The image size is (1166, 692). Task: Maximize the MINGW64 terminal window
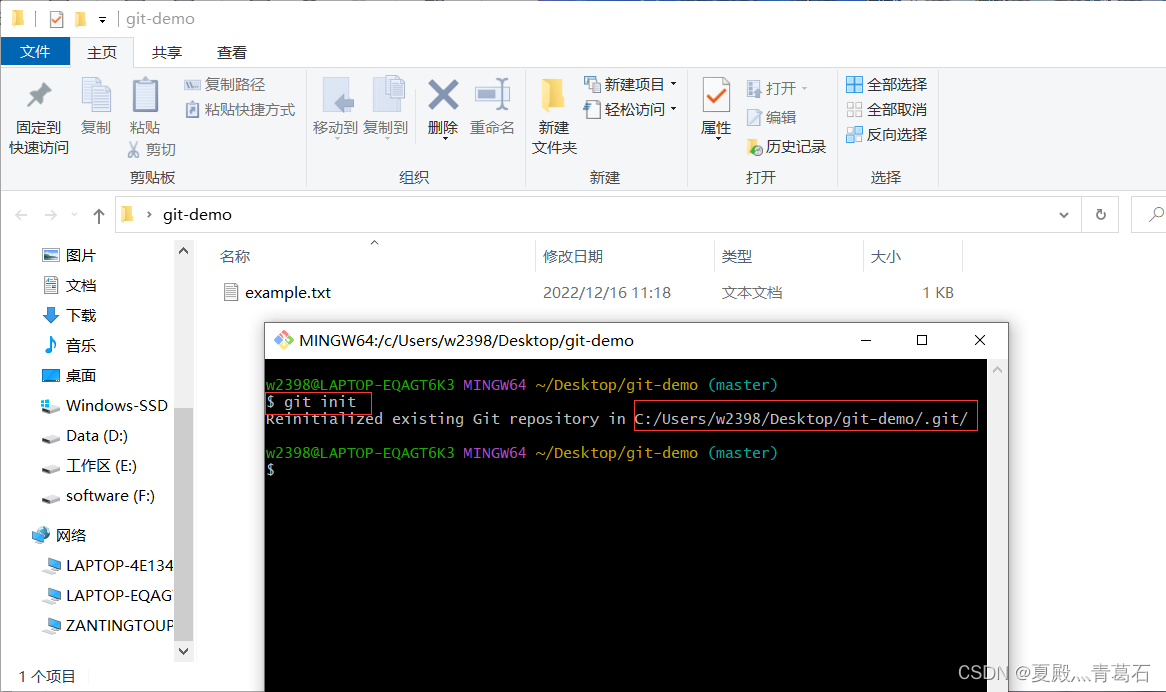[x=922, y=340]
